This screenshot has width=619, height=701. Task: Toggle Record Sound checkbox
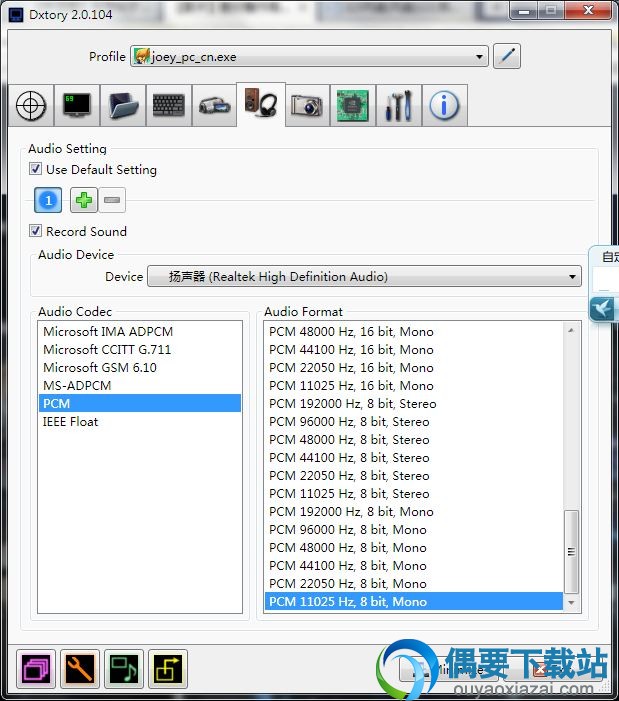[35, 231]
